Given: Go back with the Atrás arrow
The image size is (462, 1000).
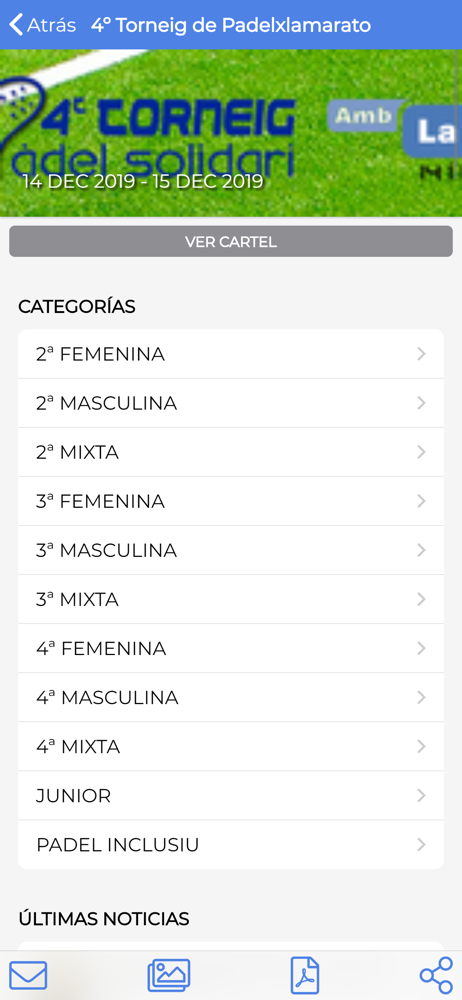Looking at the screenshot, I should (x=16, y=25).
